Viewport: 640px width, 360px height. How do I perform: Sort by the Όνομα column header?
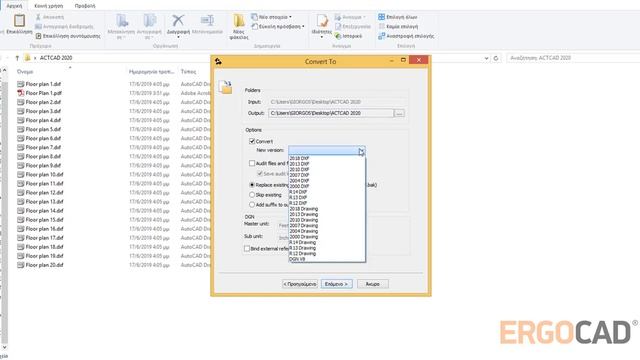pyautogui.click(x=25, y=72)
